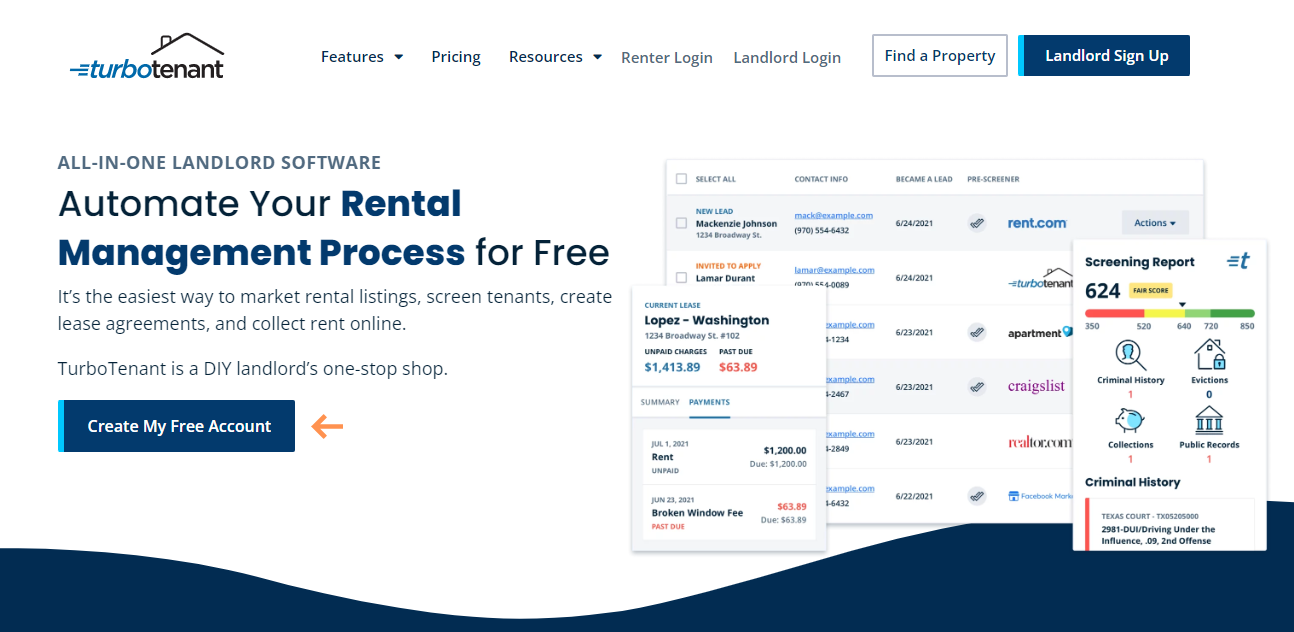This screenshot has width=1294, height=632.
Task: Click the Find a Property button
Action: tap(940, 56)
